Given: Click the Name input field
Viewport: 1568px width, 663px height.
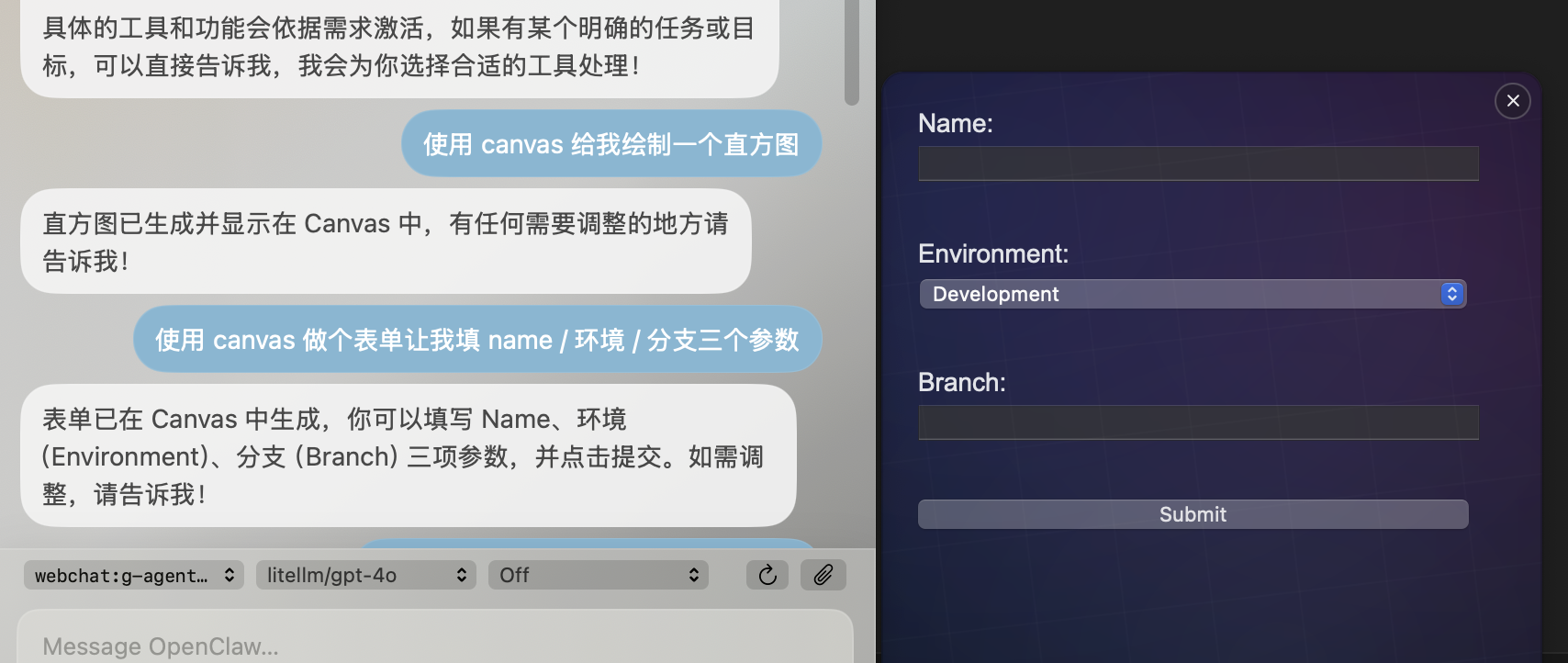Looking at the screenshot, I should [x=1198, y=163].
